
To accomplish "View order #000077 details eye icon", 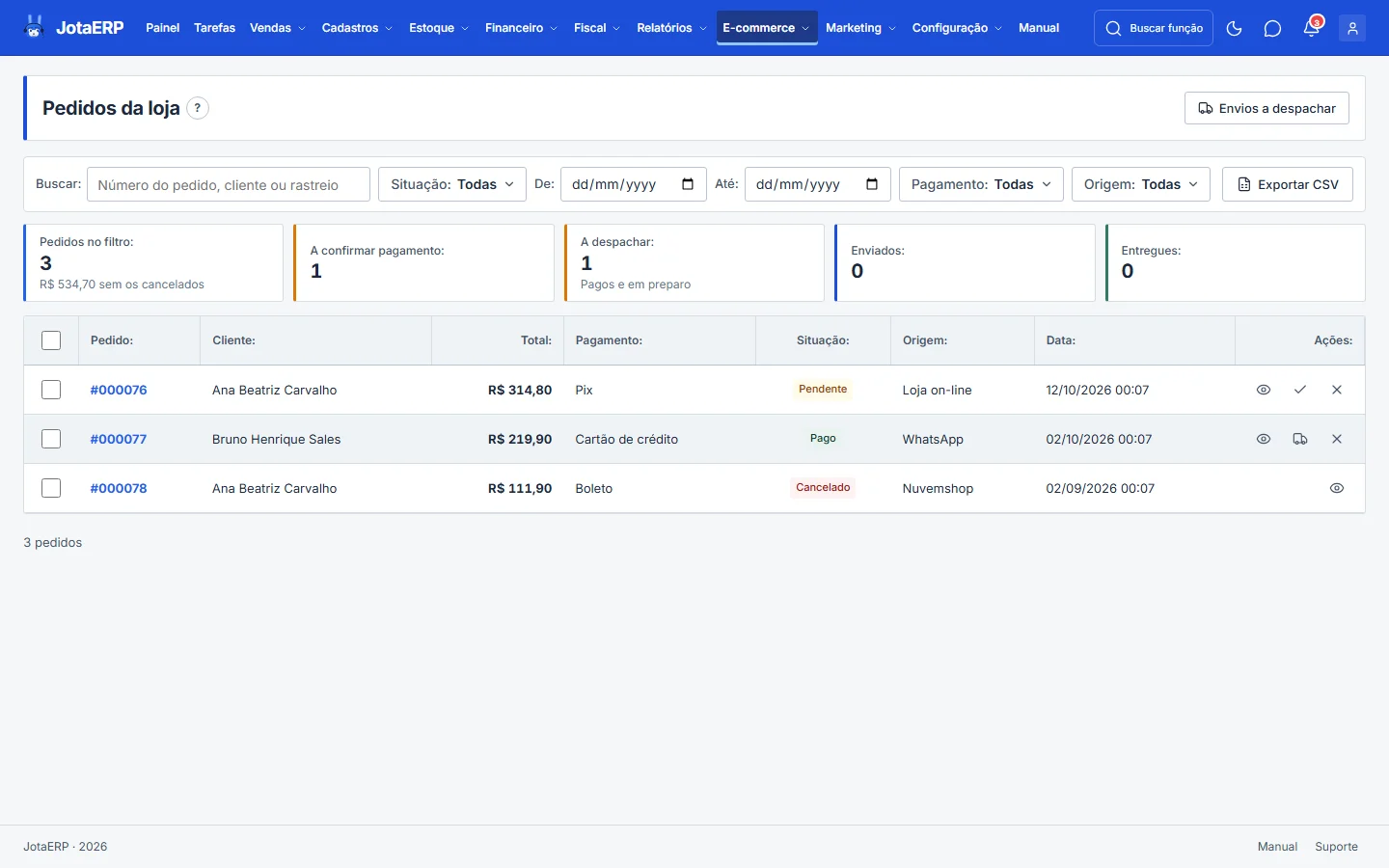I will click(1264, 439).
